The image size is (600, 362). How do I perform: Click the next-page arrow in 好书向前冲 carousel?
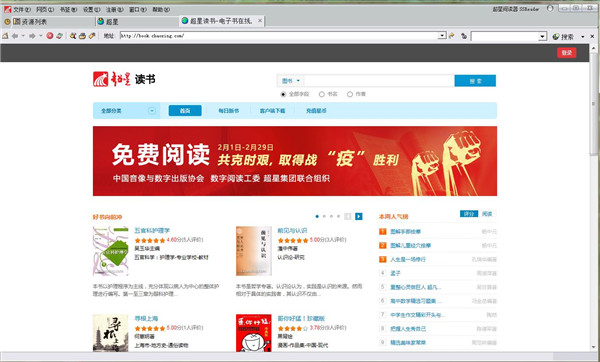(359, 216)
